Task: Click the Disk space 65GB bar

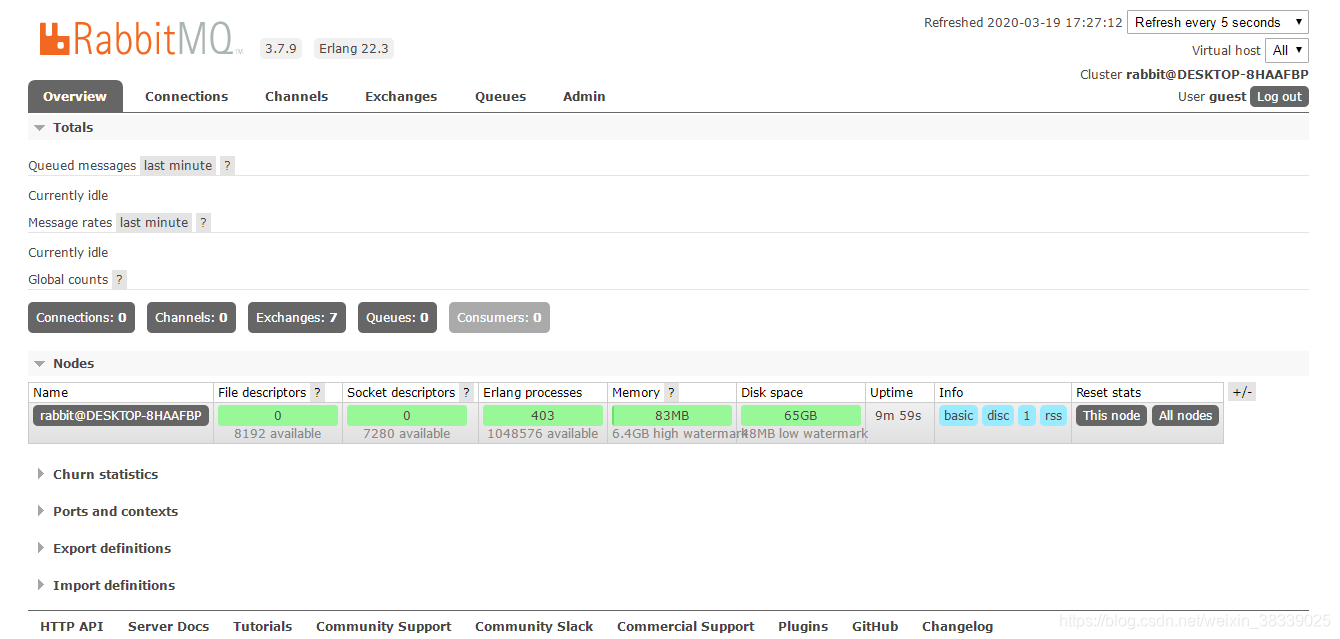Action: tap(801, 416)
